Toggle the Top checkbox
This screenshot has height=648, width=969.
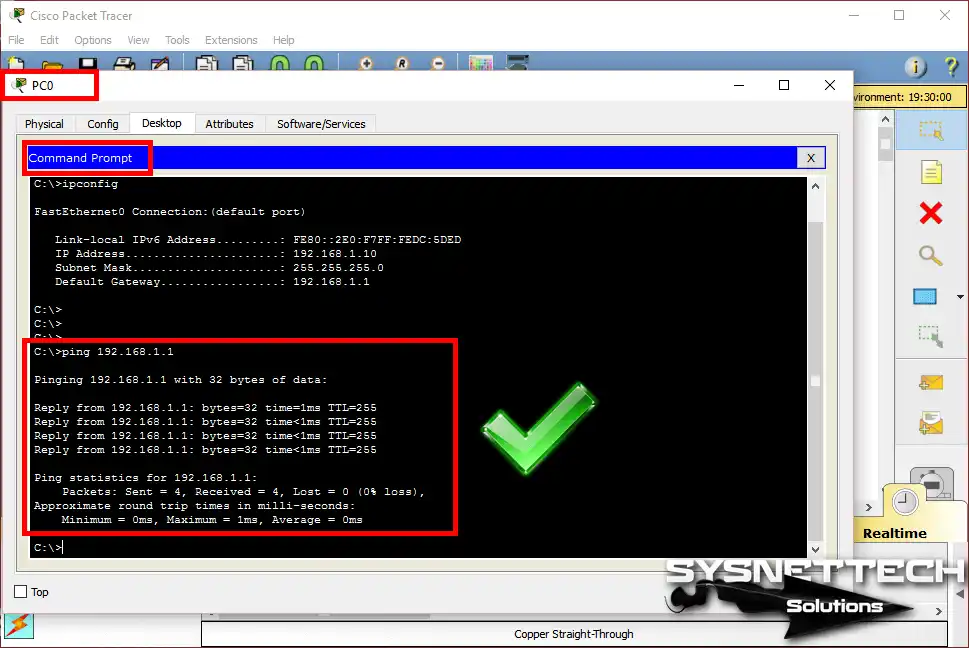(x=20, y=592)
